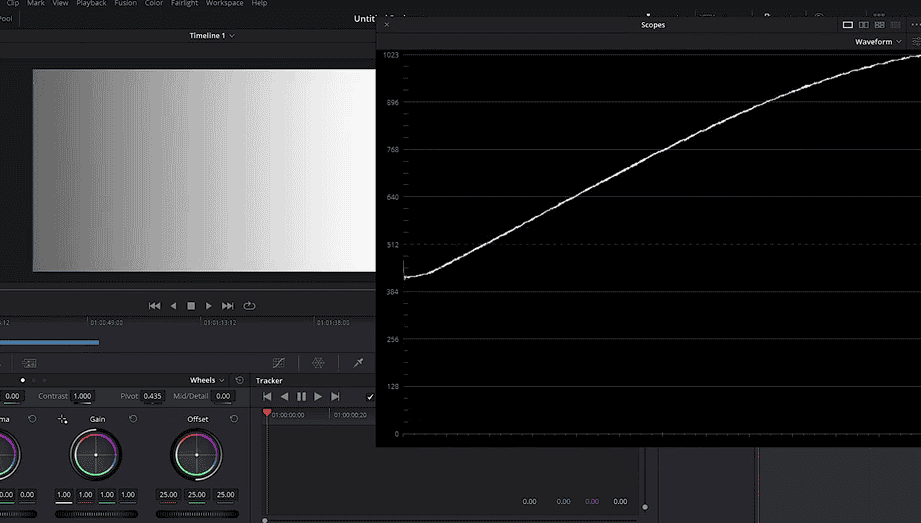Click the Tracker red playhead marker

[267, 413]
